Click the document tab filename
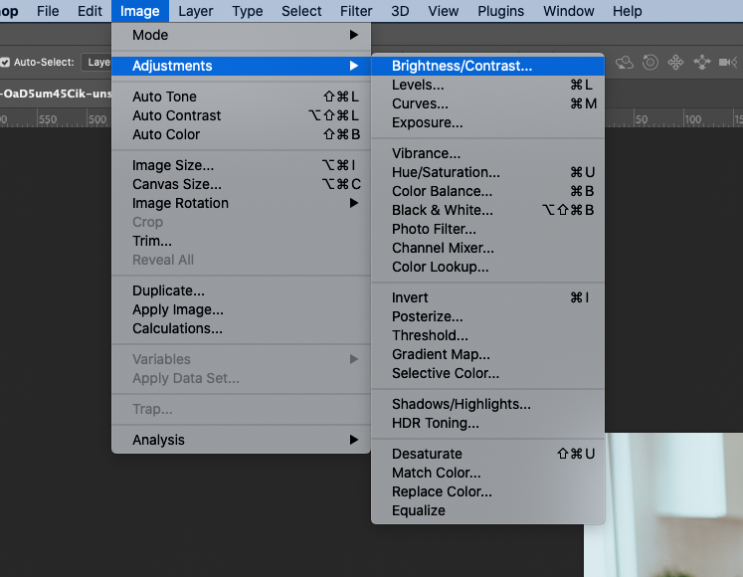This screenshot has height=577, width=743. point(55,94)
